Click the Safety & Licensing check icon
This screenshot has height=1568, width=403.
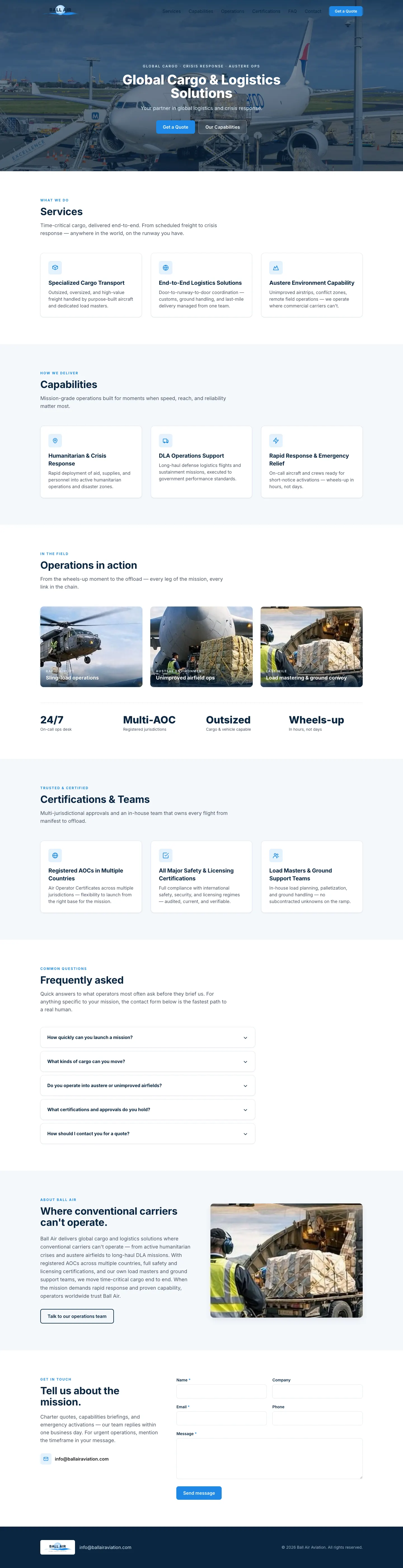coord(166,856)
